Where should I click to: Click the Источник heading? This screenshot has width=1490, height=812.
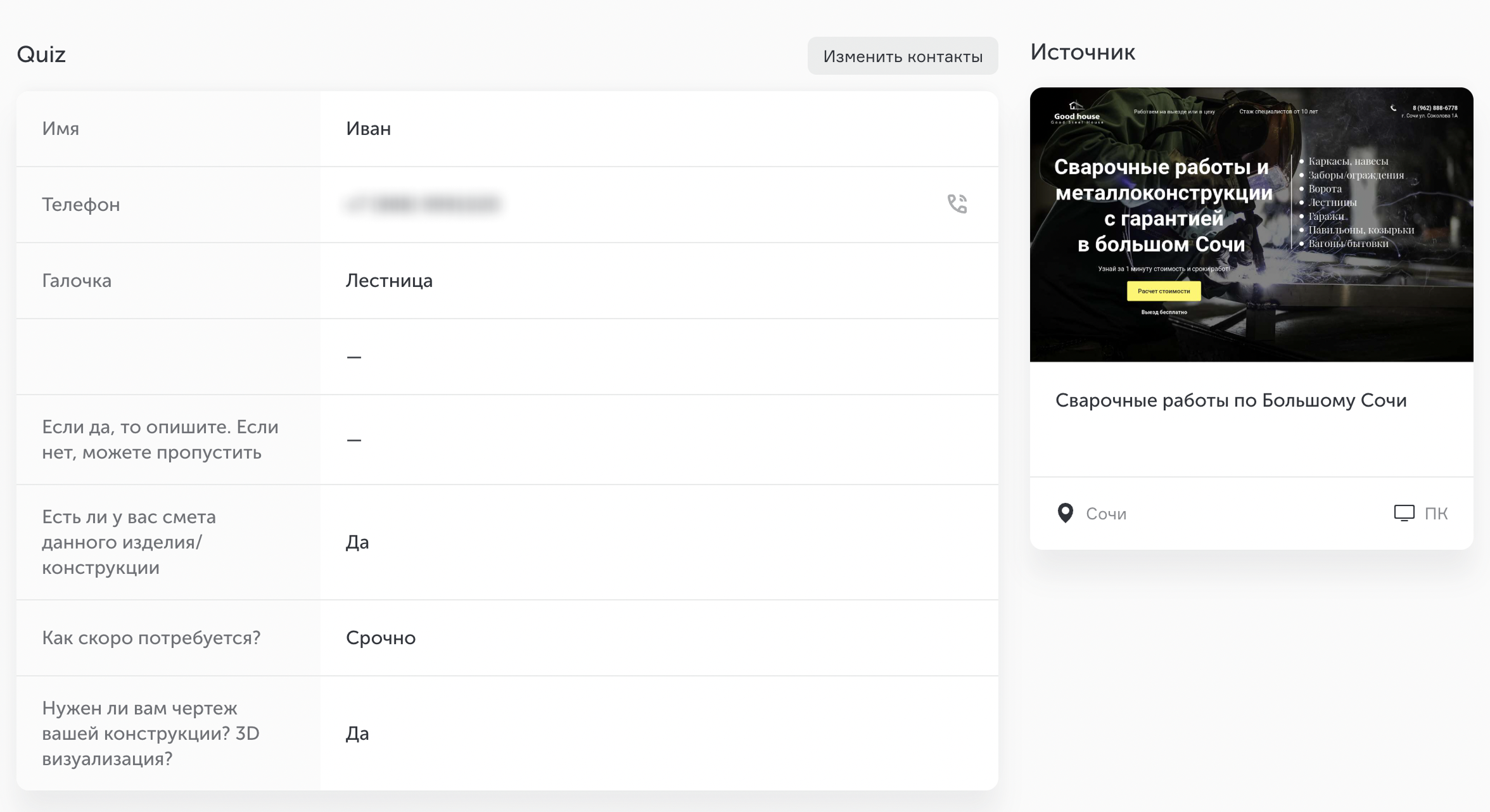[1083, 52]
